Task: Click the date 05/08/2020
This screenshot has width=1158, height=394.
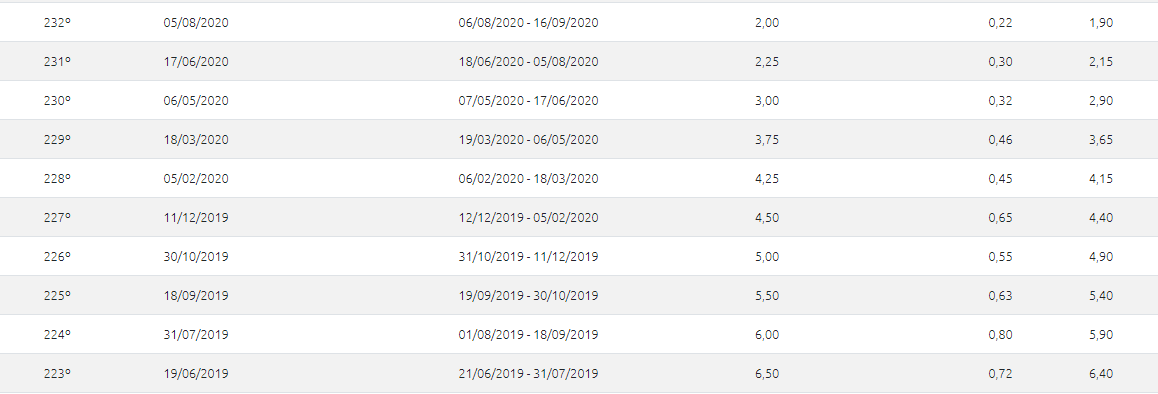Action: (196, 23)
